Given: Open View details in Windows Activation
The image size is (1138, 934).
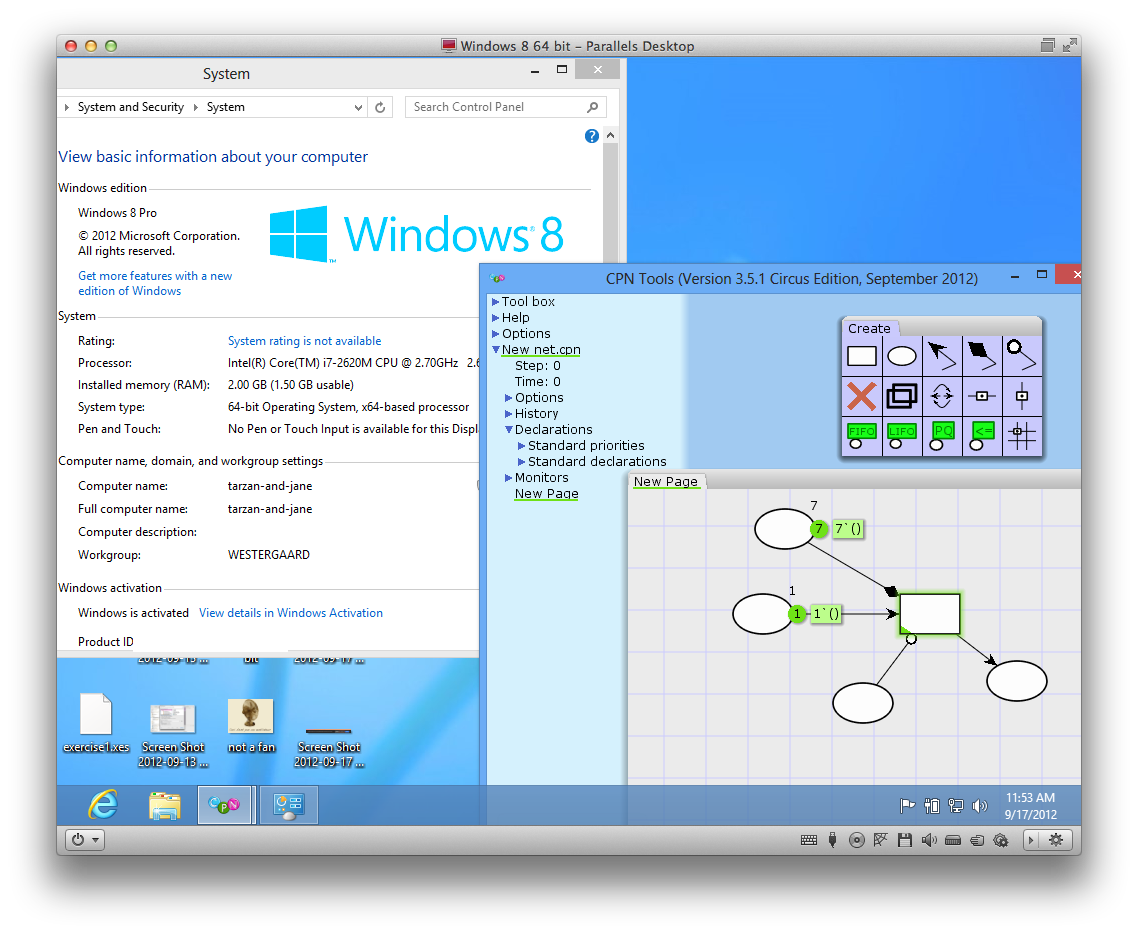Looking at the screenshot, I should [x=290, y=613].
